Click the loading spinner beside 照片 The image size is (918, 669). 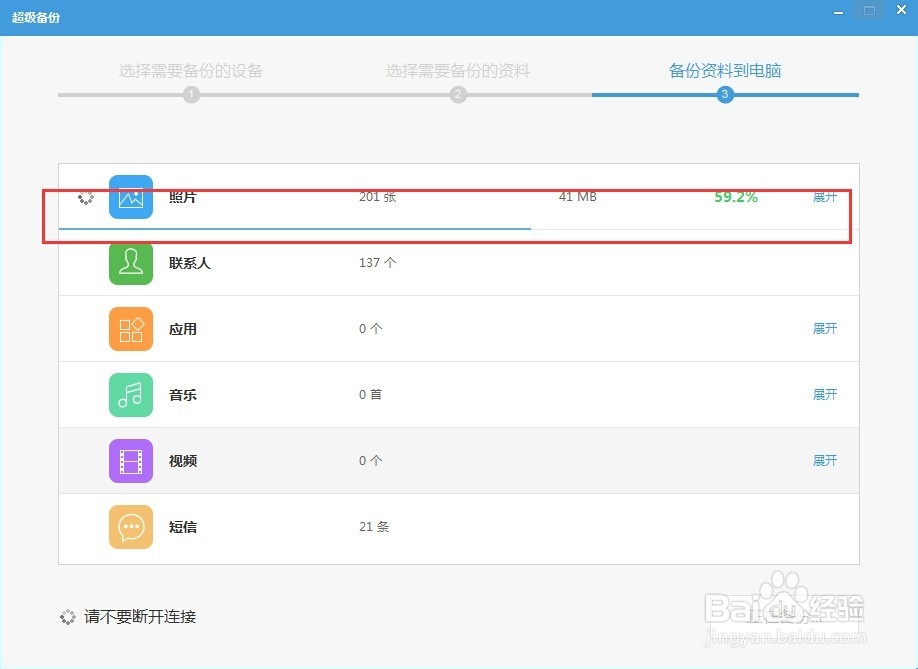(85, 198)
